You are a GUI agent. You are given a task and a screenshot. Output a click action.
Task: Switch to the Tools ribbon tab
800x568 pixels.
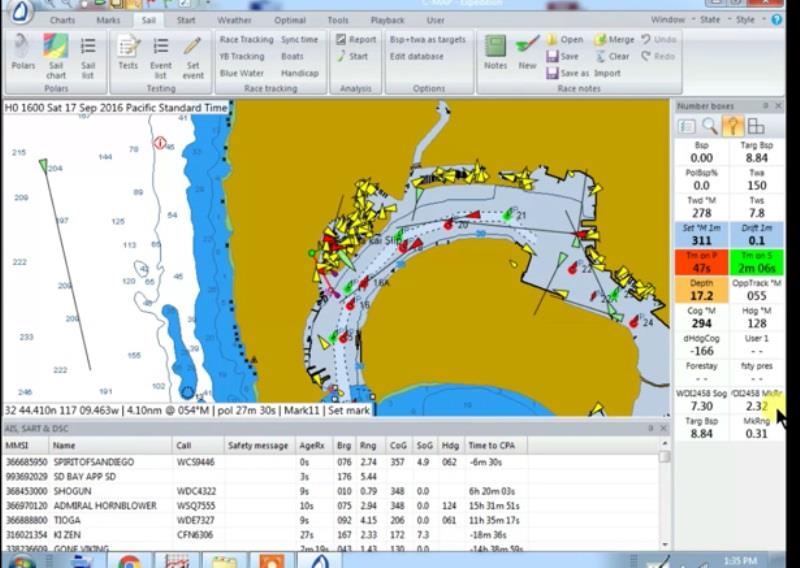(x=338, y=20)
